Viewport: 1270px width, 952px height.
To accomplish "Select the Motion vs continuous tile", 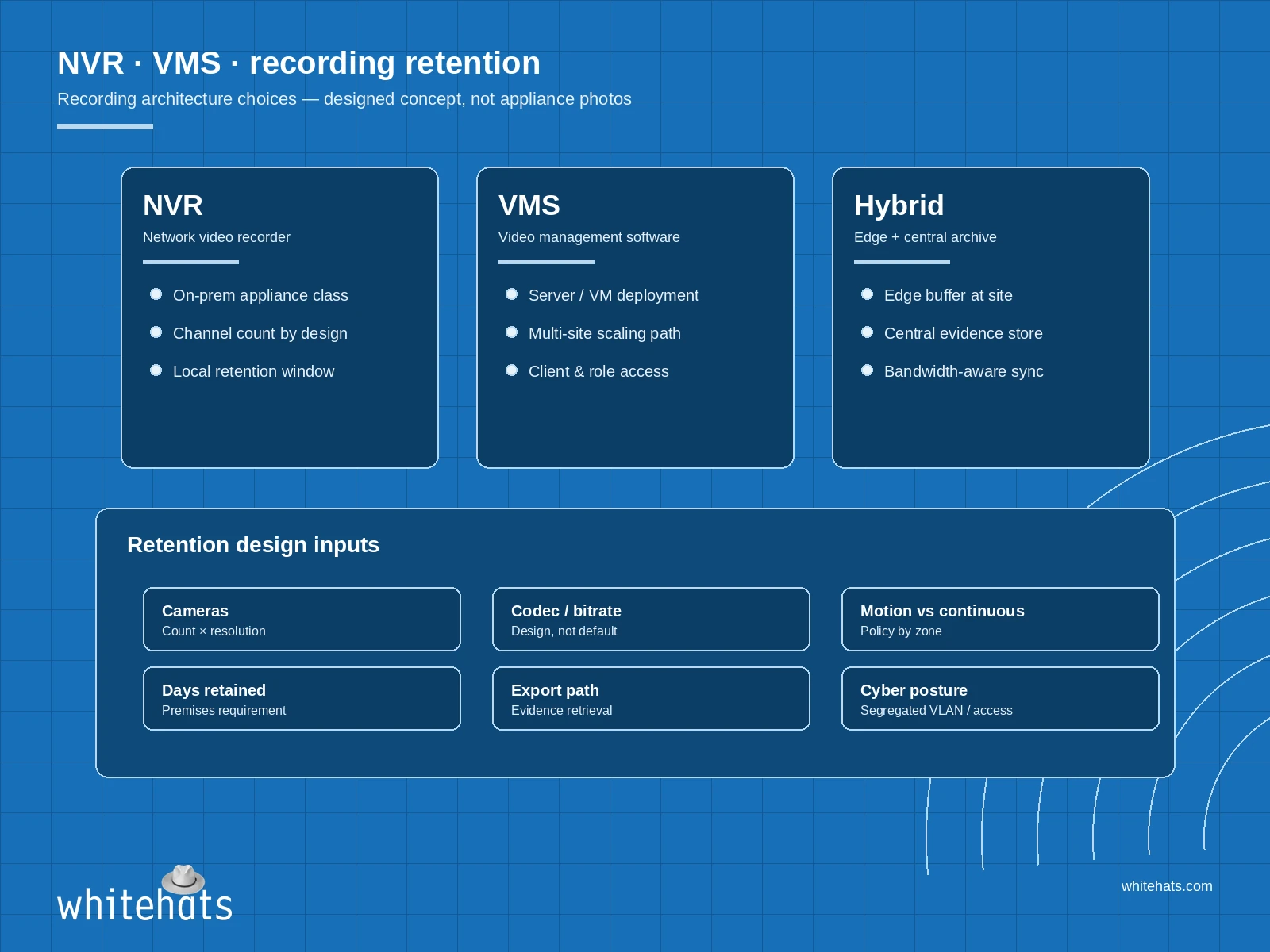I will pos(1000,619).
